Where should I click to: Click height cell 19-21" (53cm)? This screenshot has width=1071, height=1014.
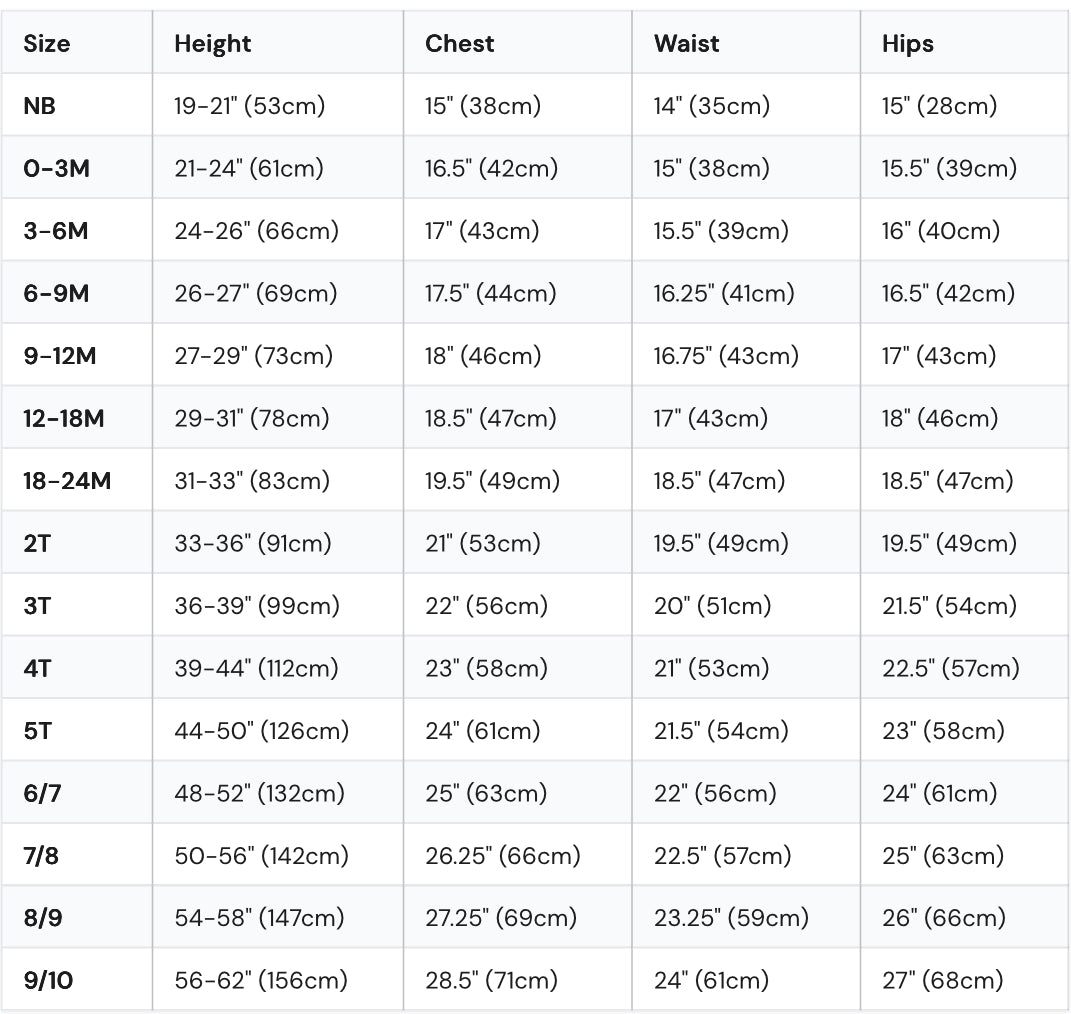(x=249, y=106)
